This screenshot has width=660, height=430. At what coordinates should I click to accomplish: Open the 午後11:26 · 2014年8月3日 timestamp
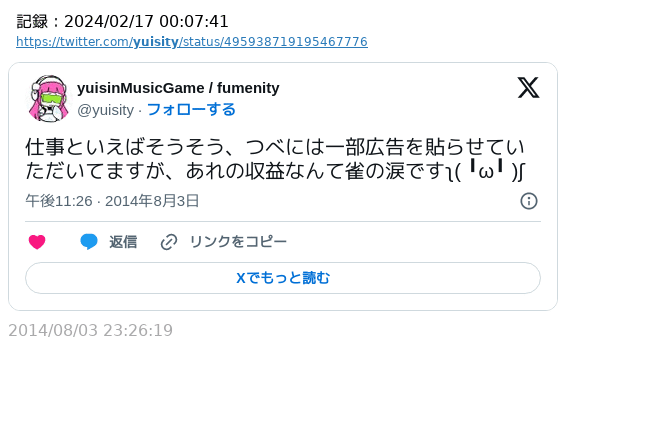(112, 201)
